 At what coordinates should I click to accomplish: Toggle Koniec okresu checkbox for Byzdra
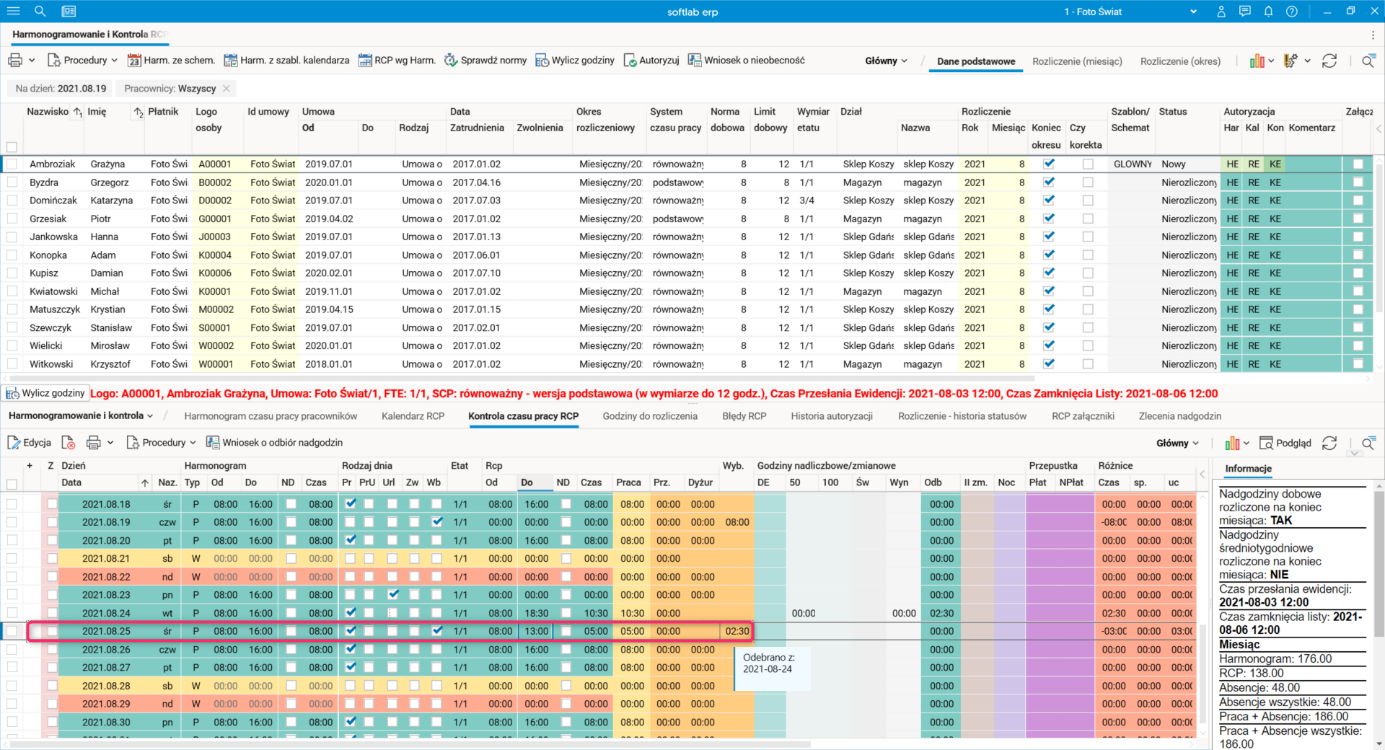pyautogui.click(x=1048, y=182)
